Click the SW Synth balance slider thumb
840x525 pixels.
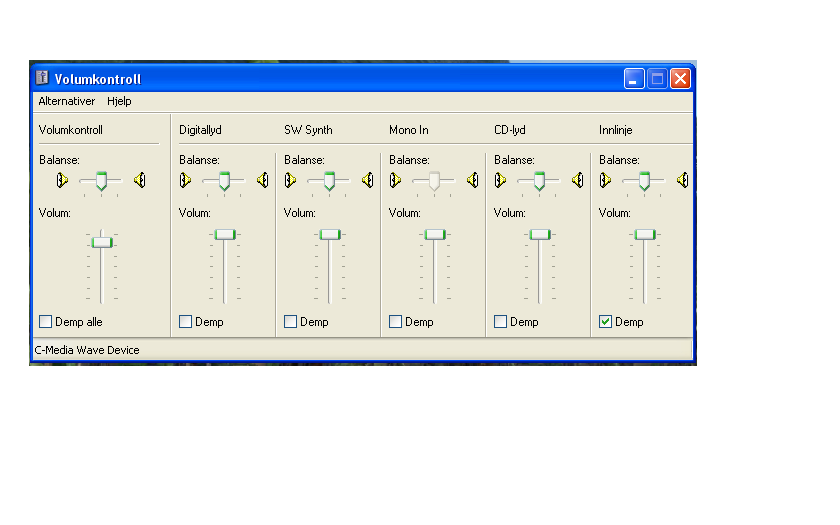pyautogui.click(x=329, y=181)
